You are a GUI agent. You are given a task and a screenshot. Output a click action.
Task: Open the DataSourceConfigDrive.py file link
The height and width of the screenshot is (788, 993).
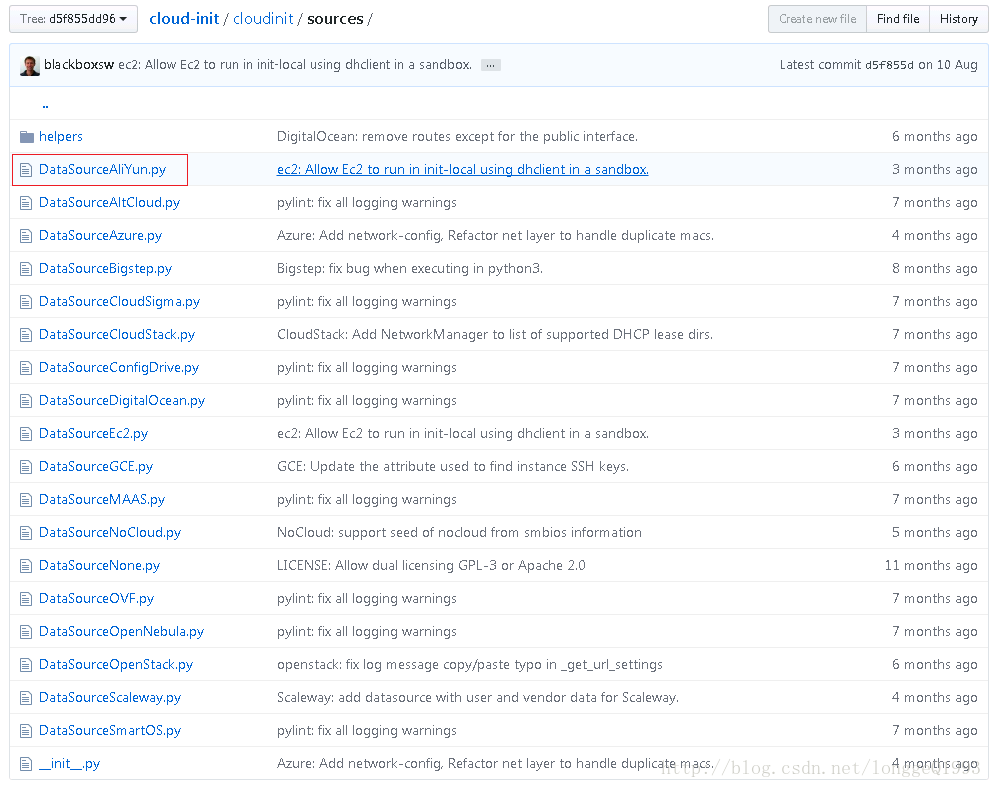tap(119, 368)
